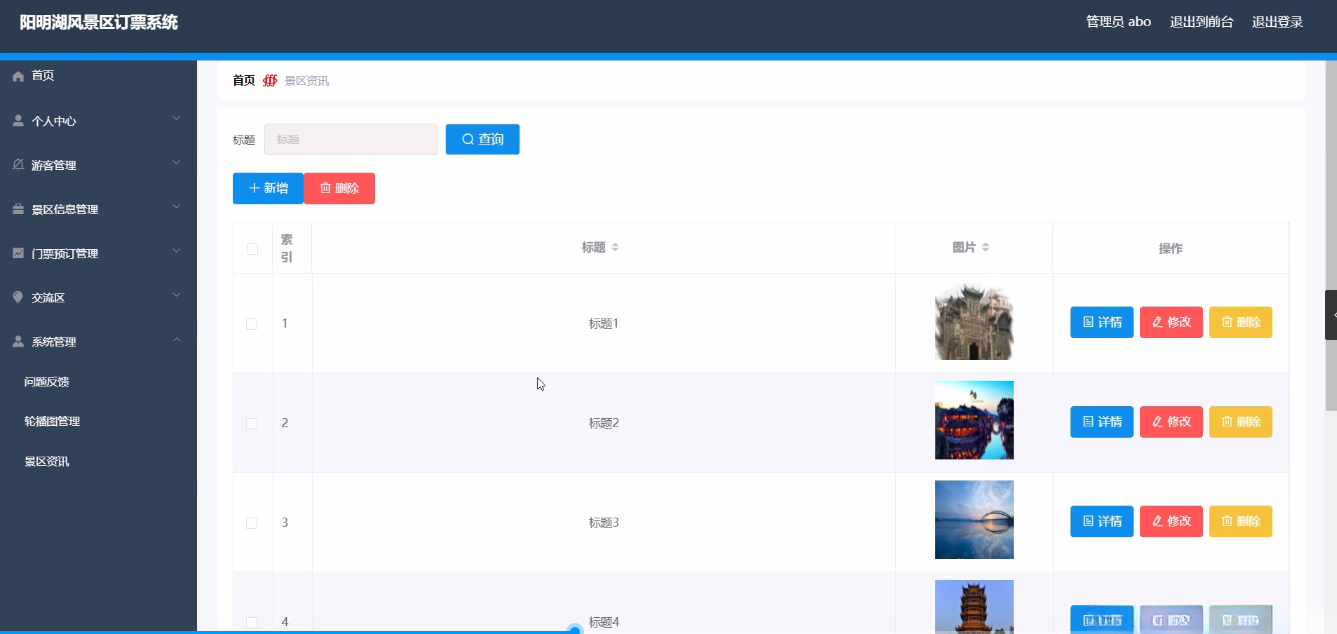Click 详情 button for 标题1 row
Viewport: 1337px width, 634px height.
(x=1102, y=322)
